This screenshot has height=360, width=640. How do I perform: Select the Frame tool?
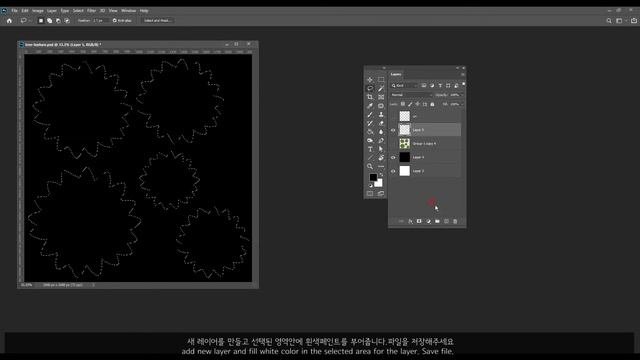pyautogui.click(x=381, y=97)
